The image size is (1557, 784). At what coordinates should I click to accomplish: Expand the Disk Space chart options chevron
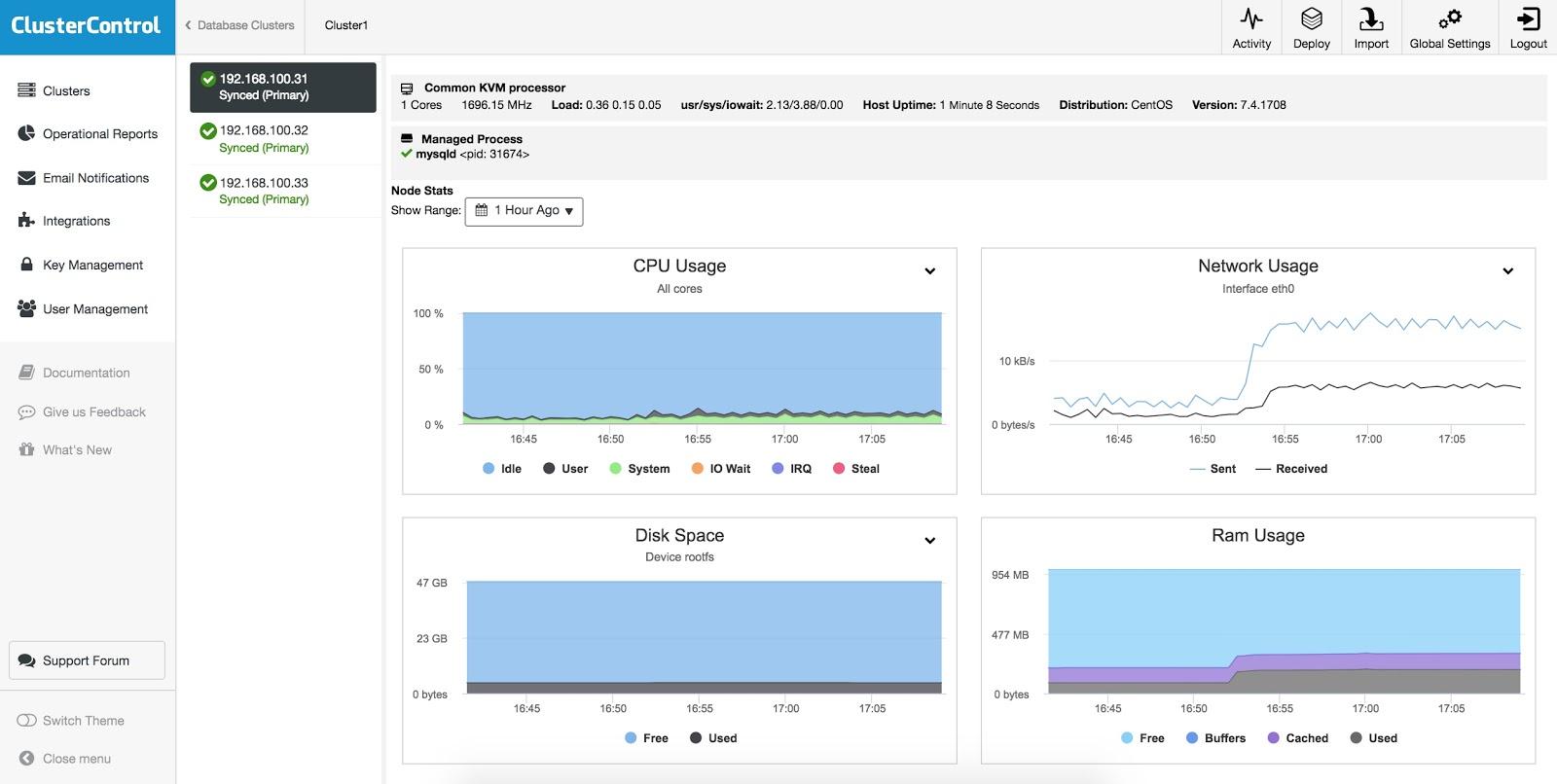(929, 541)
